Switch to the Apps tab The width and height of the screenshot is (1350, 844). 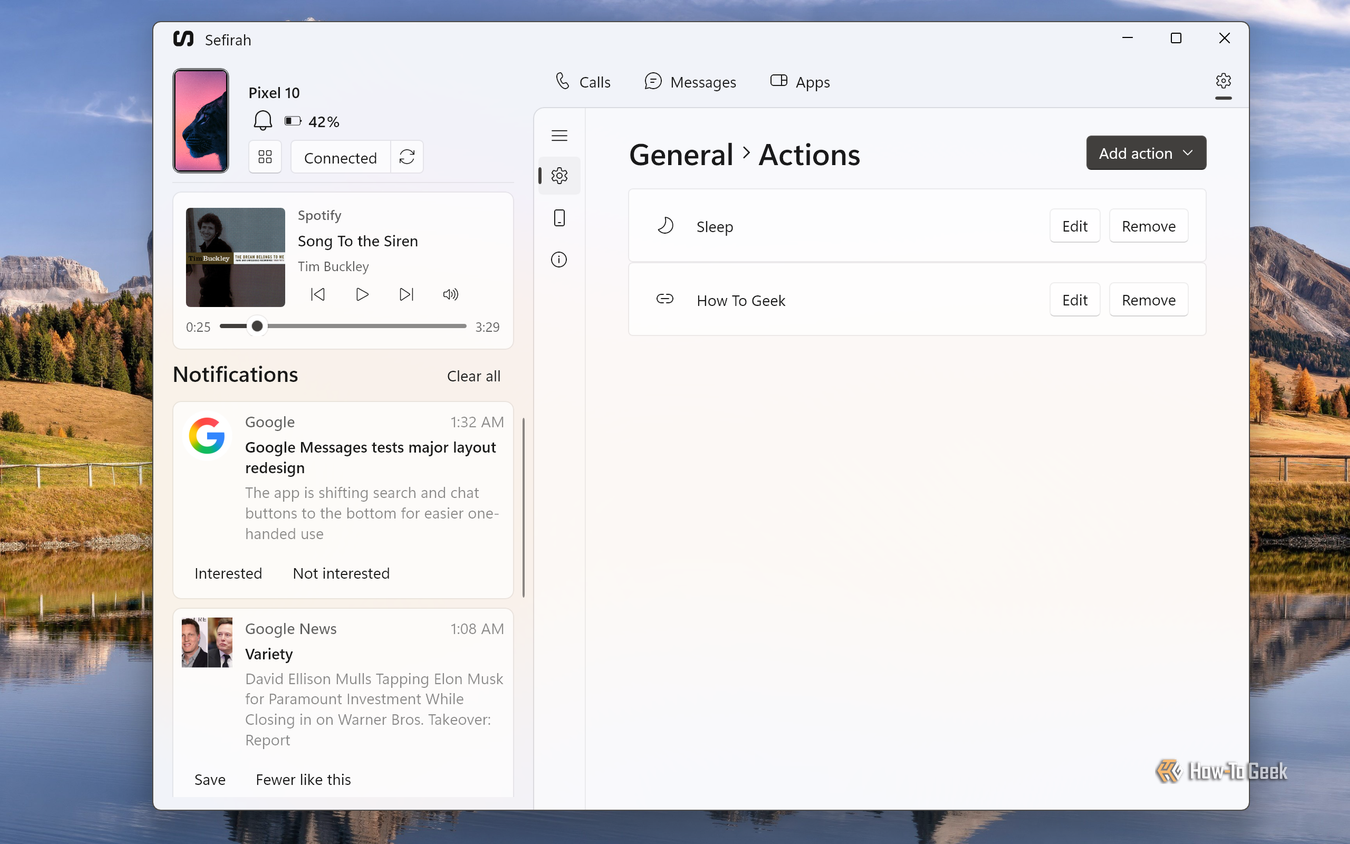pyautogui.click(x=800, y=82)
